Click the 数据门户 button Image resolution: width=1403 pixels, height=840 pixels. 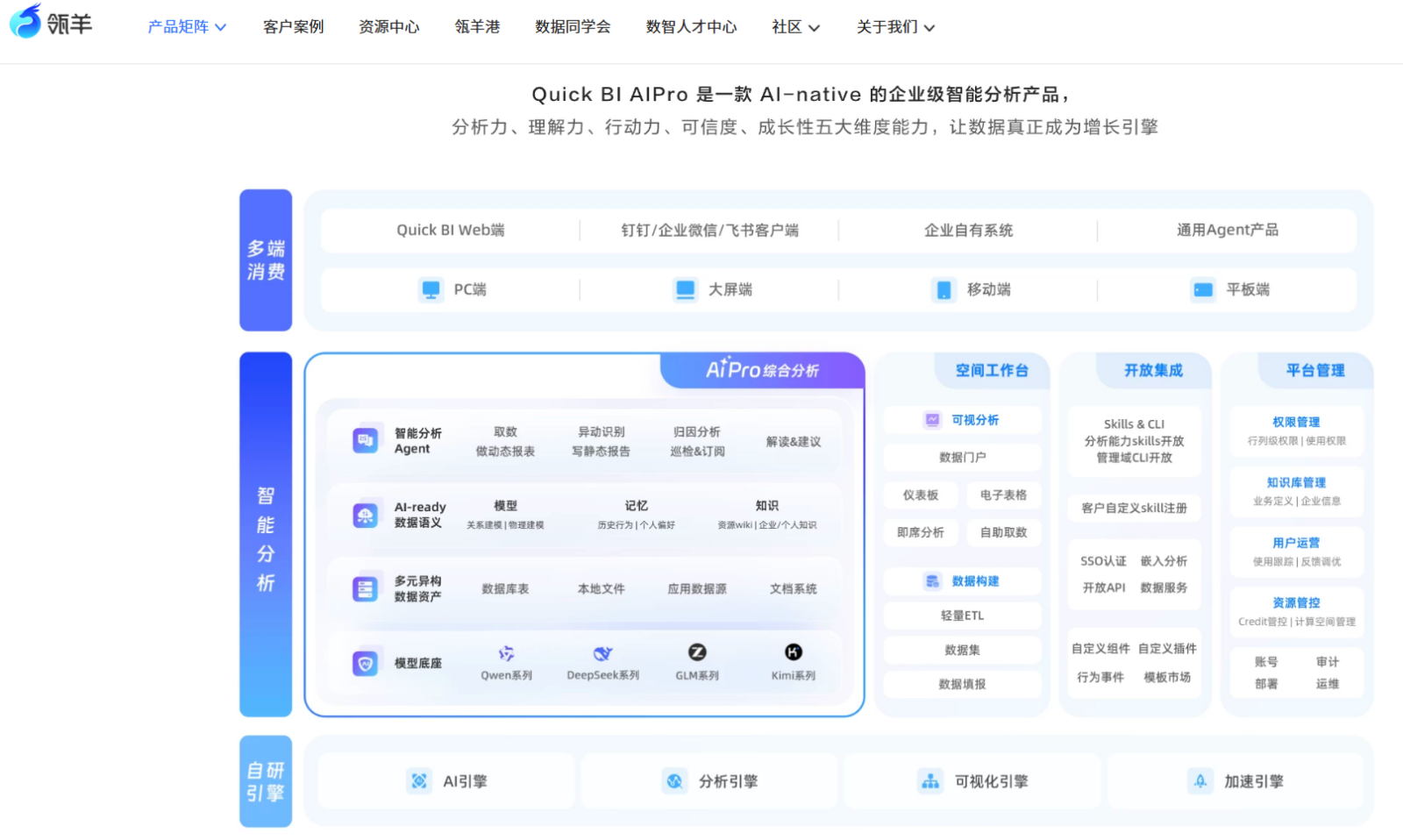click(963, 458)
